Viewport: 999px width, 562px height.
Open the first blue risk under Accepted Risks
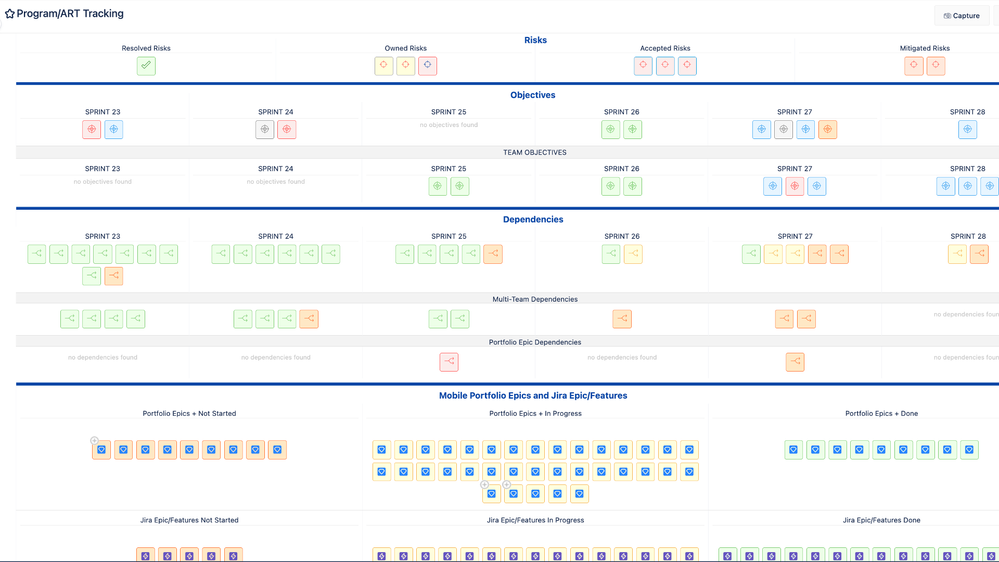pyautogui.click(x=643, y=66)
